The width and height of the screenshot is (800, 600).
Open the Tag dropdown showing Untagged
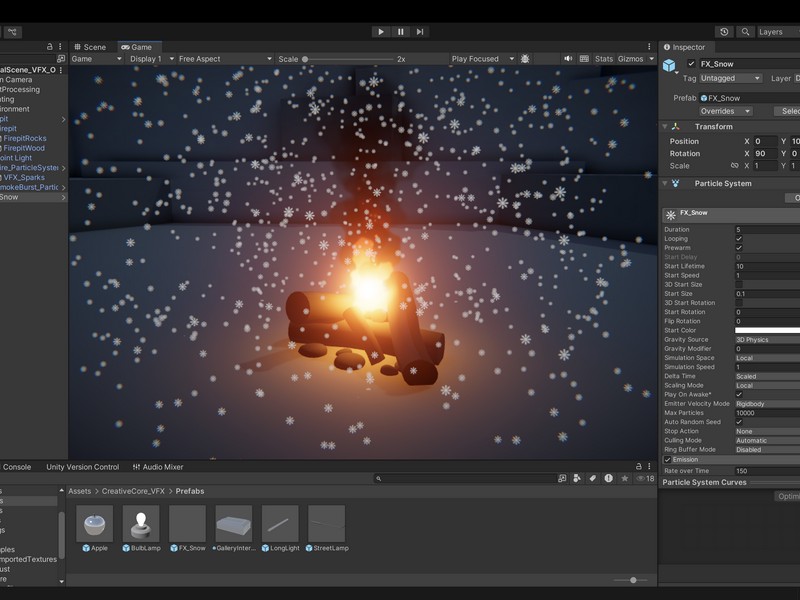730,76
